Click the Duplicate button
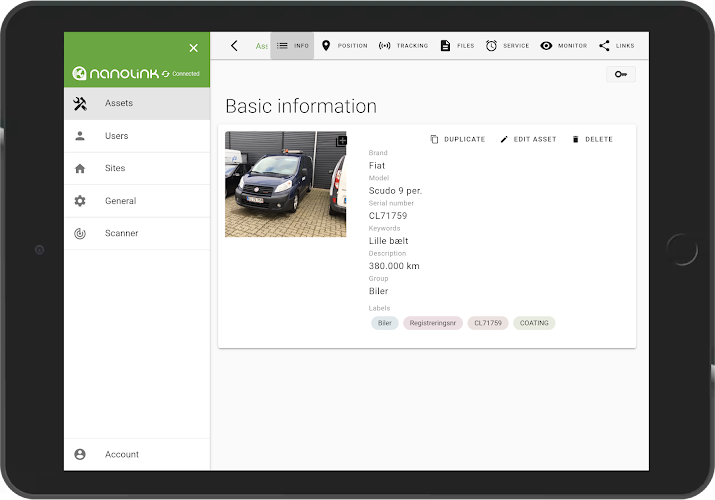 tap(457, 139)
